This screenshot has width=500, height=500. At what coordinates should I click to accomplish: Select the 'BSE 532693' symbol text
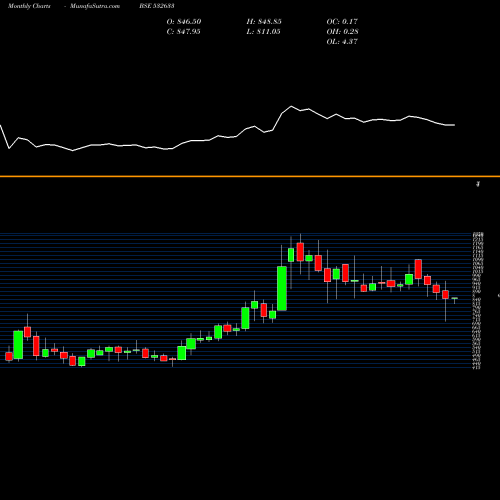[157, 6]
